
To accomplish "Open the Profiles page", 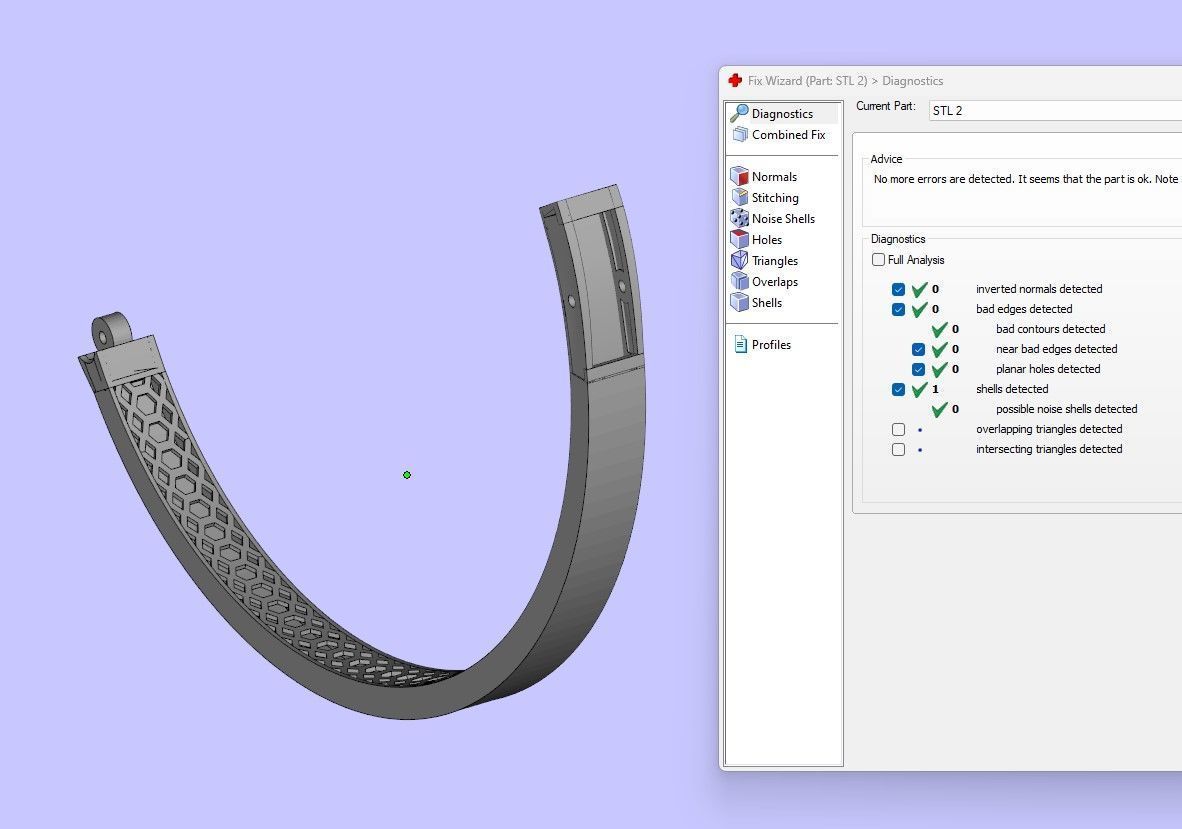I will point(771,344).
